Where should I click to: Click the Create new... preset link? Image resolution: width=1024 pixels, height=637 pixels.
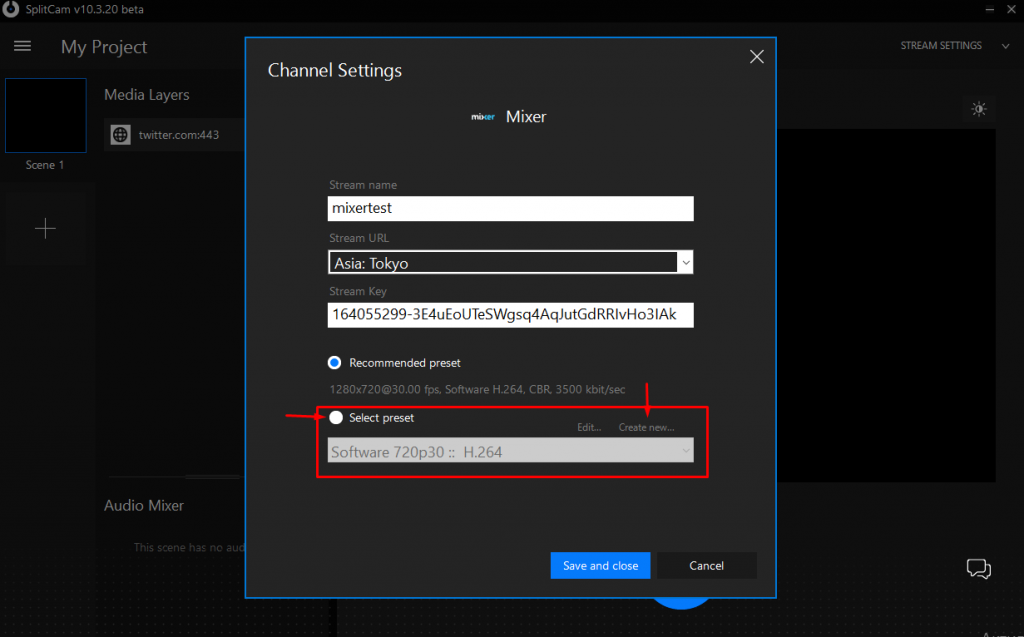[x=647, y=427]
